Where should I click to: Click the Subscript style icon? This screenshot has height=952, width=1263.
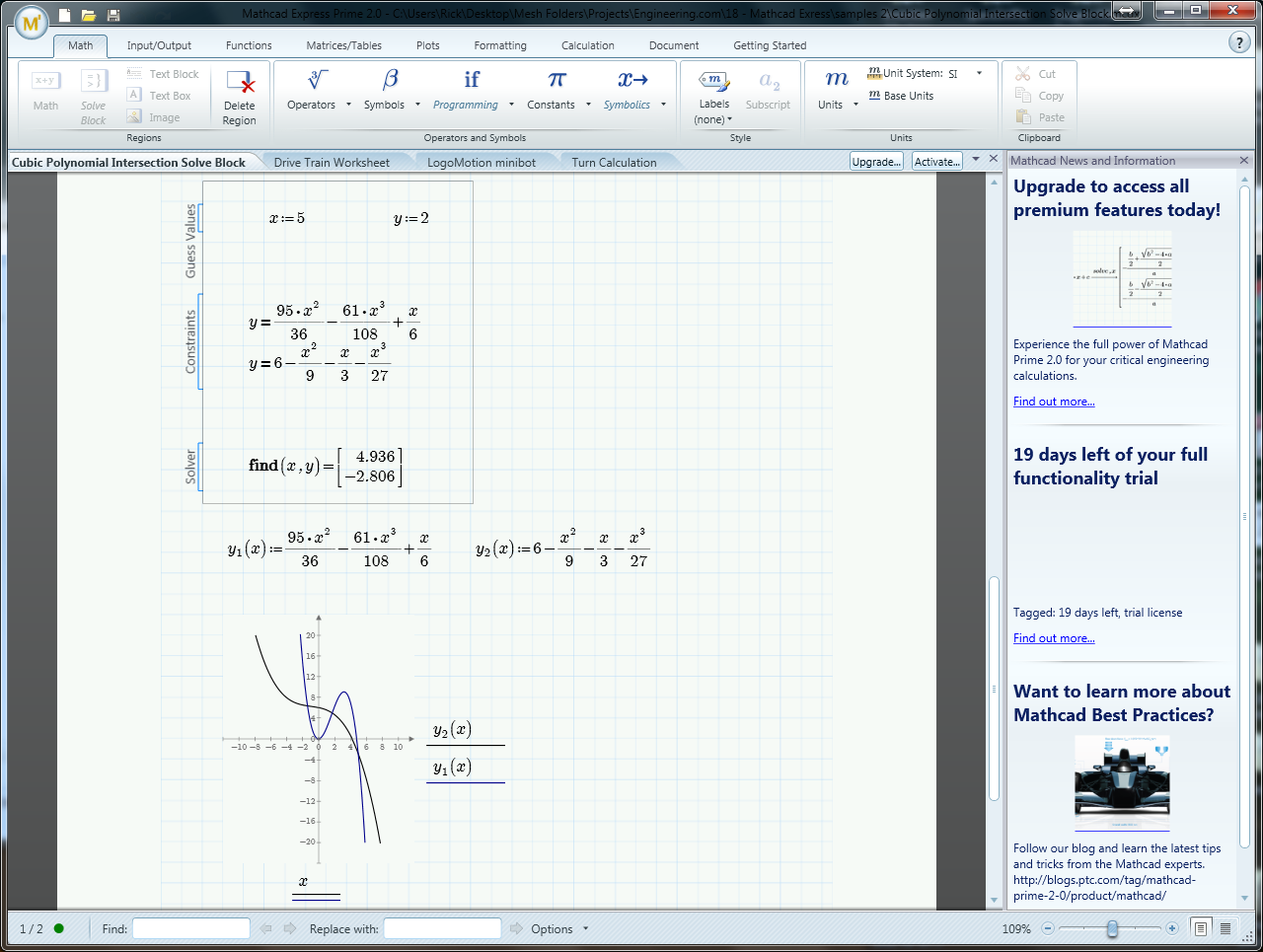point(769,82)
